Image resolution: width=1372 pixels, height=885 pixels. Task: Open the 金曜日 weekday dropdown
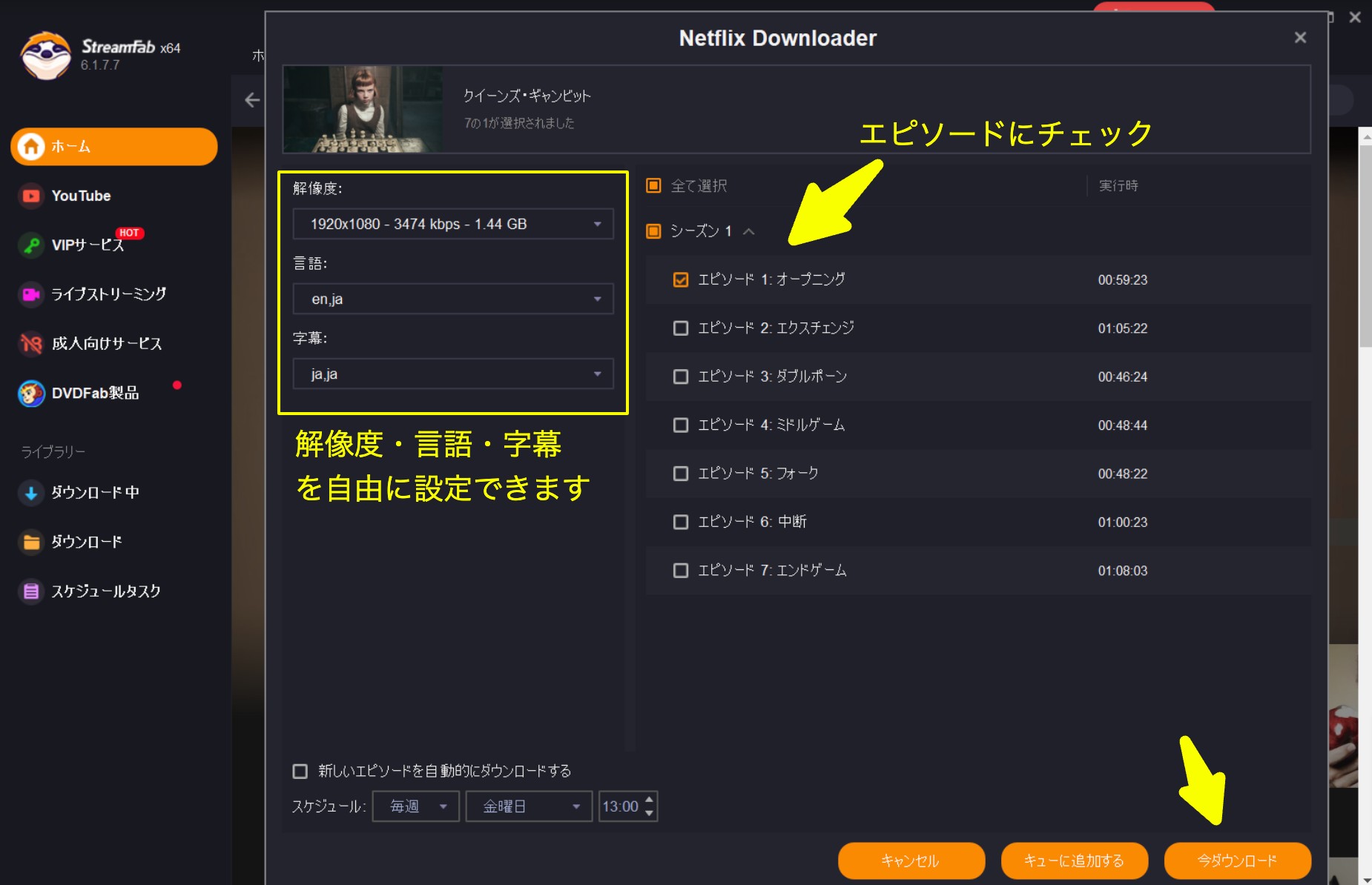click(529, 806)
